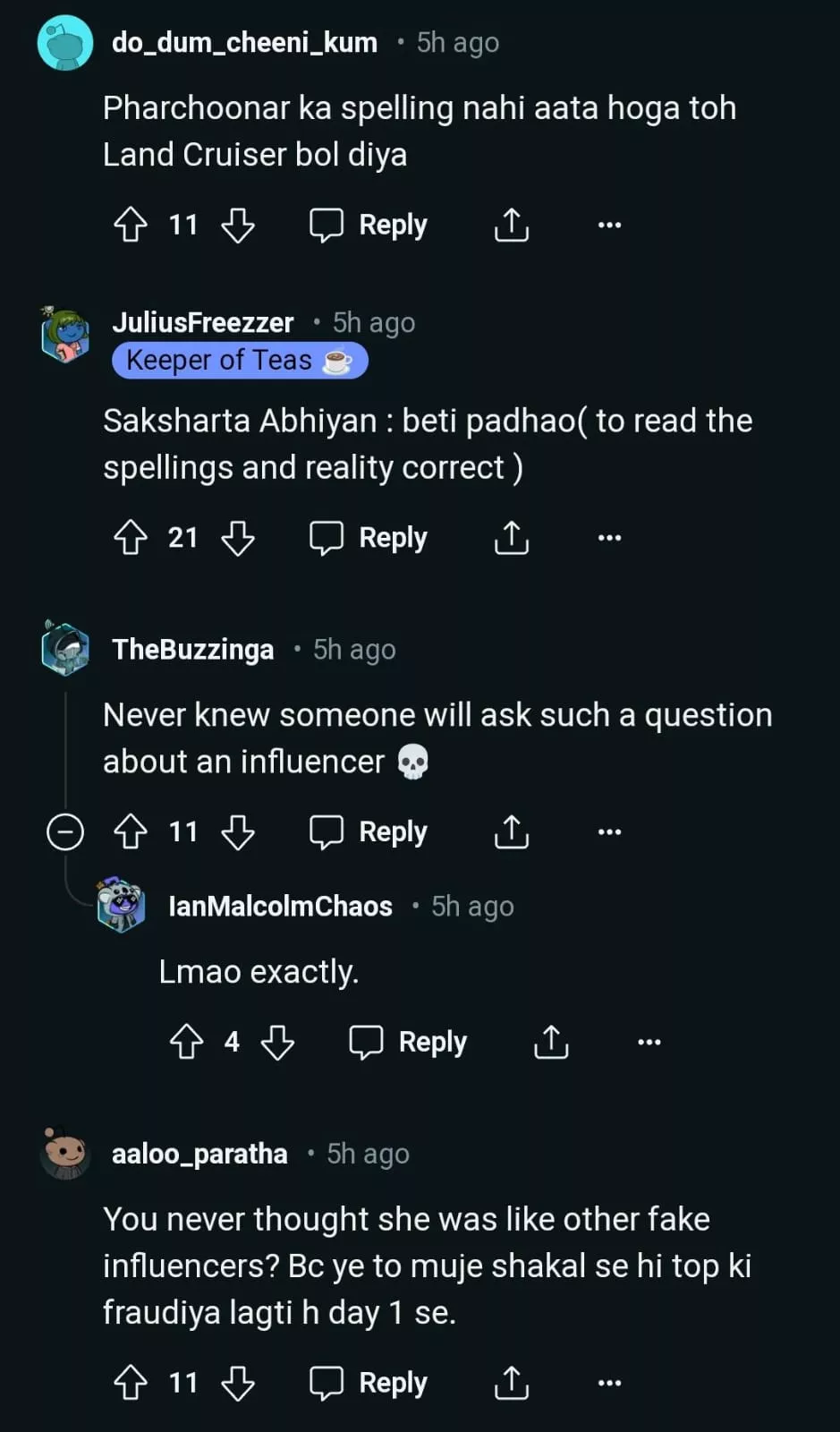Image resolution: width=840 pixels, height=1432 pixels.
Task: Downvote aaloo_paratha's fake influencers comment
Action: tap(238, 1383)
